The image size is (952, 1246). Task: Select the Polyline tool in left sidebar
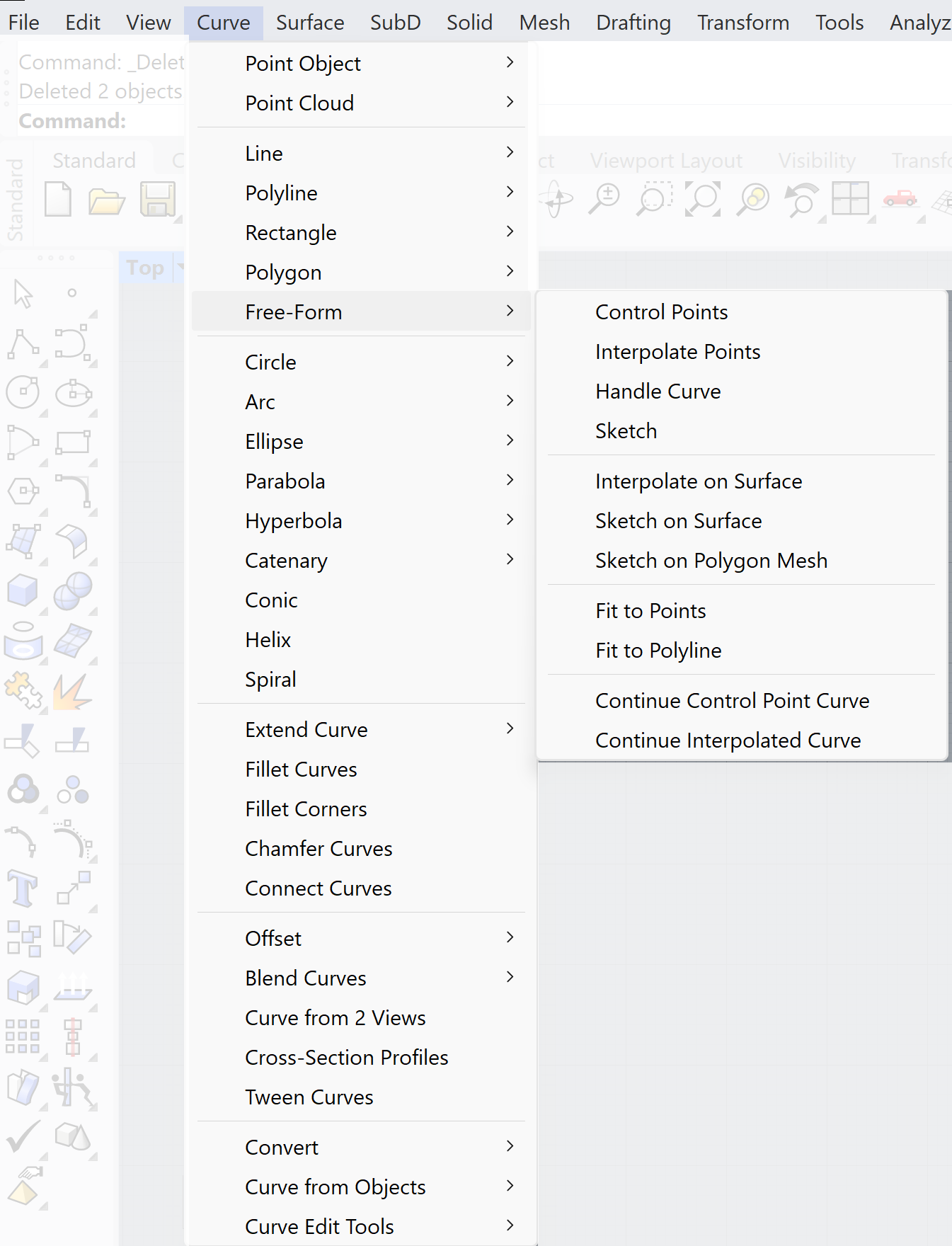pos(23,344)
